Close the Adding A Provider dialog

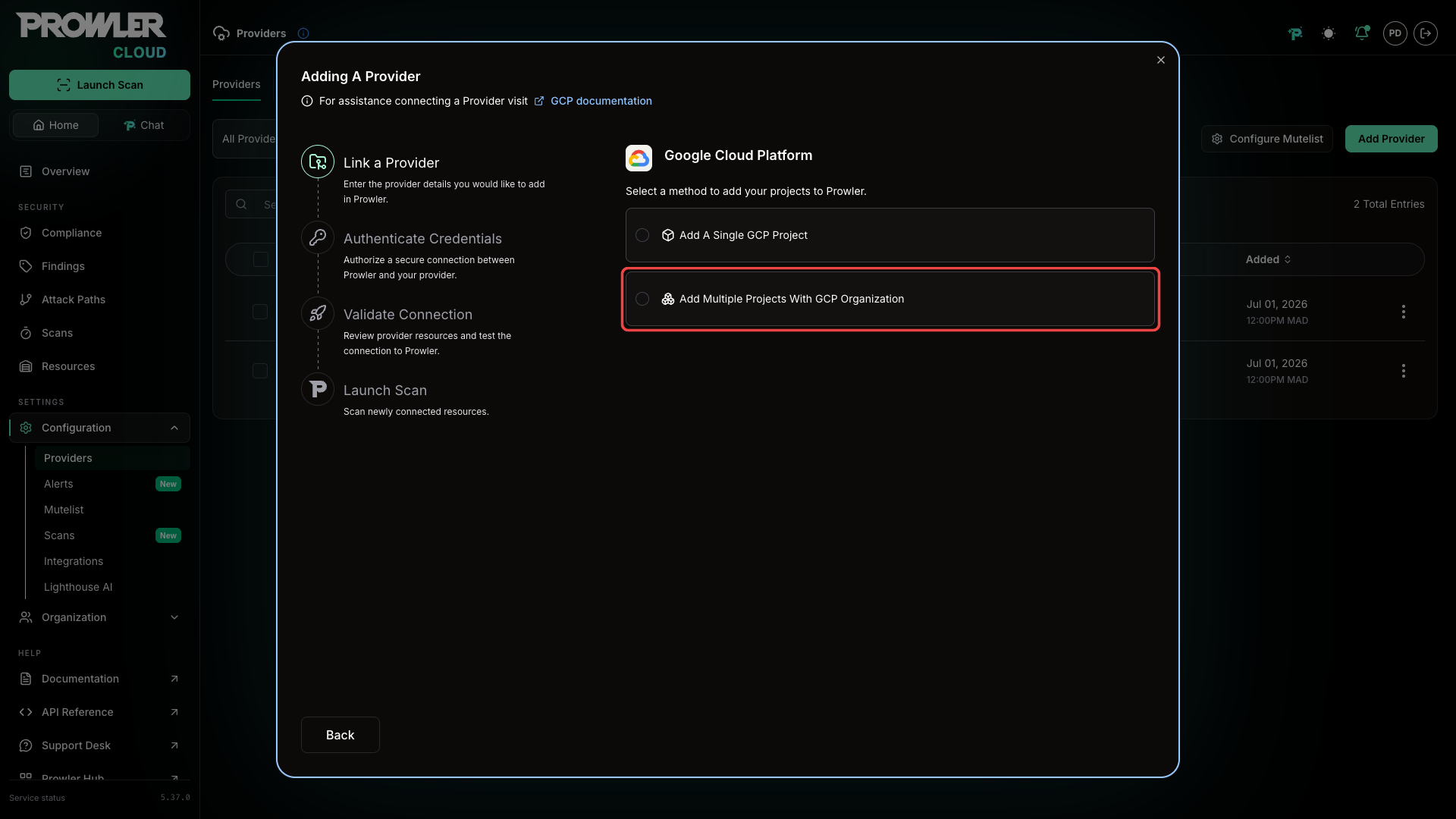pos(1161,60)
